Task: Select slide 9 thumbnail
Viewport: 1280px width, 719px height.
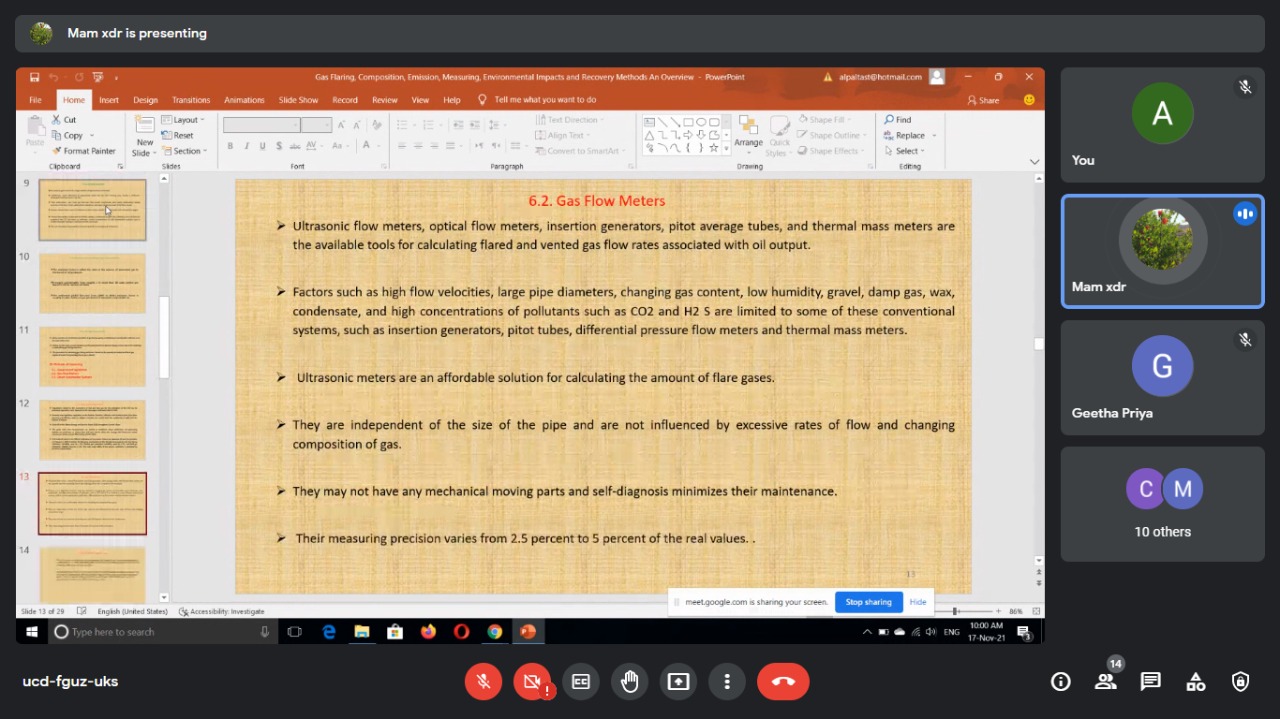Action: (x=92, y=210)
